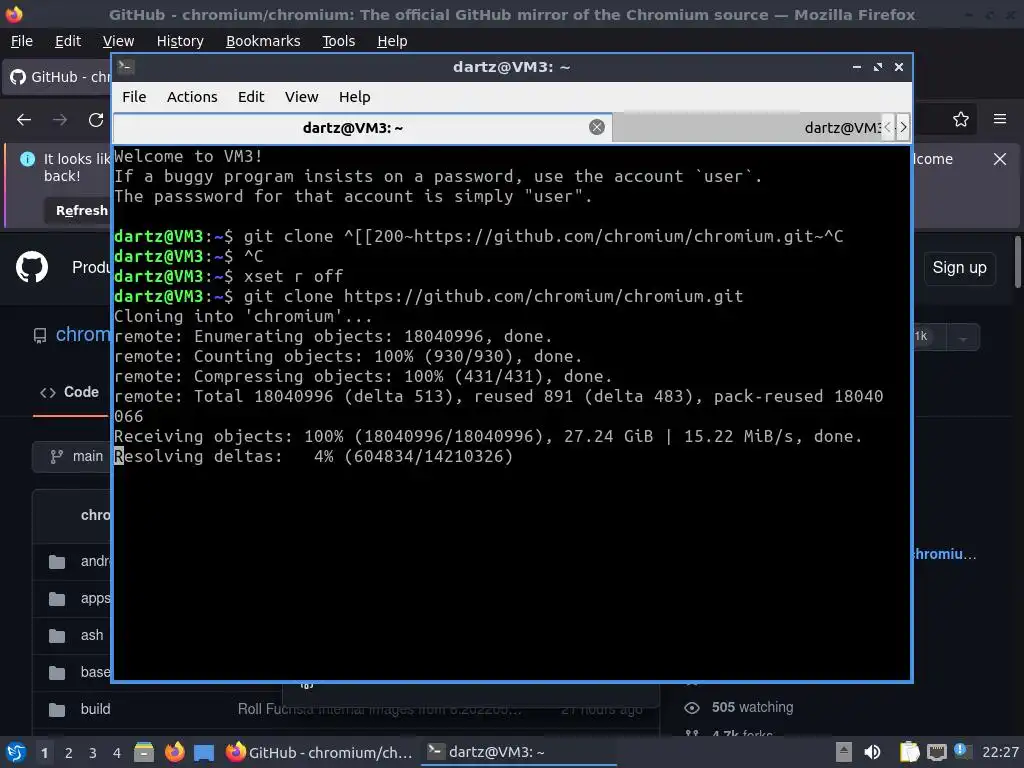Click the eye icon beside 505 watching
Viewport: 1024px width, 768px height.
click(x=692, y=708)
